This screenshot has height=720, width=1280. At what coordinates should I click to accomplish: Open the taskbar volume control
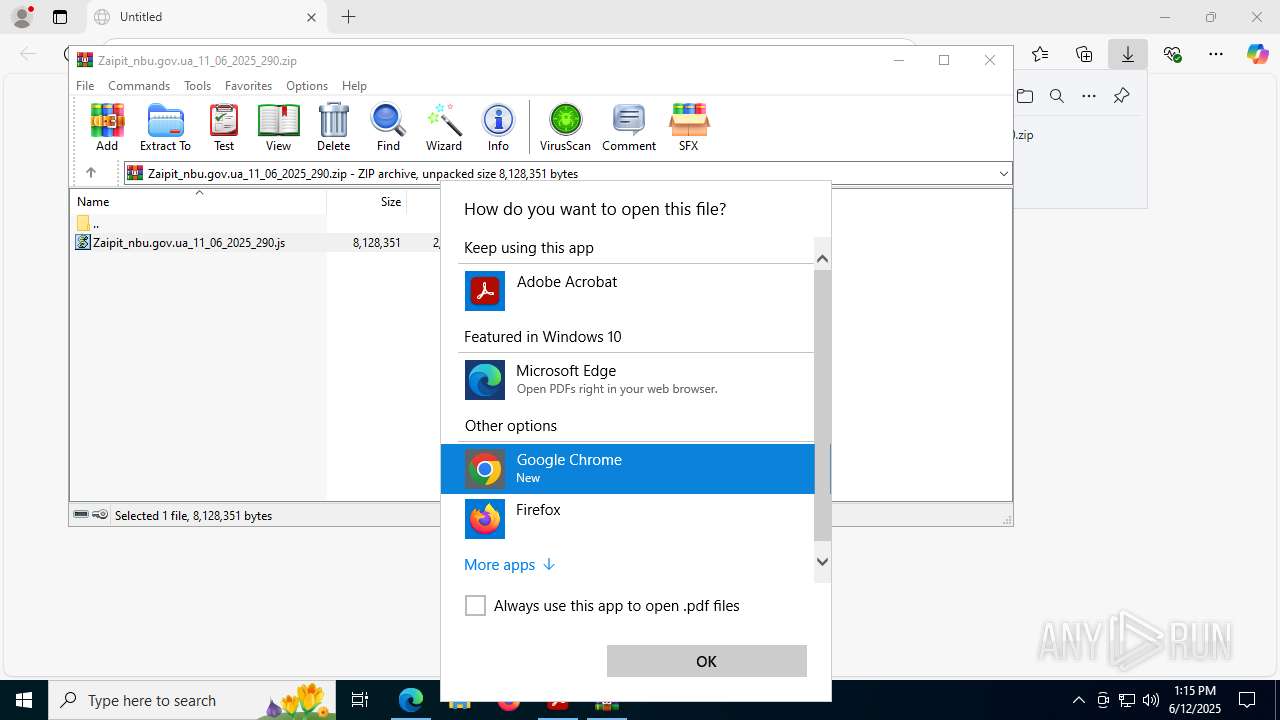pyautogui.click(x=1151, y=700)
